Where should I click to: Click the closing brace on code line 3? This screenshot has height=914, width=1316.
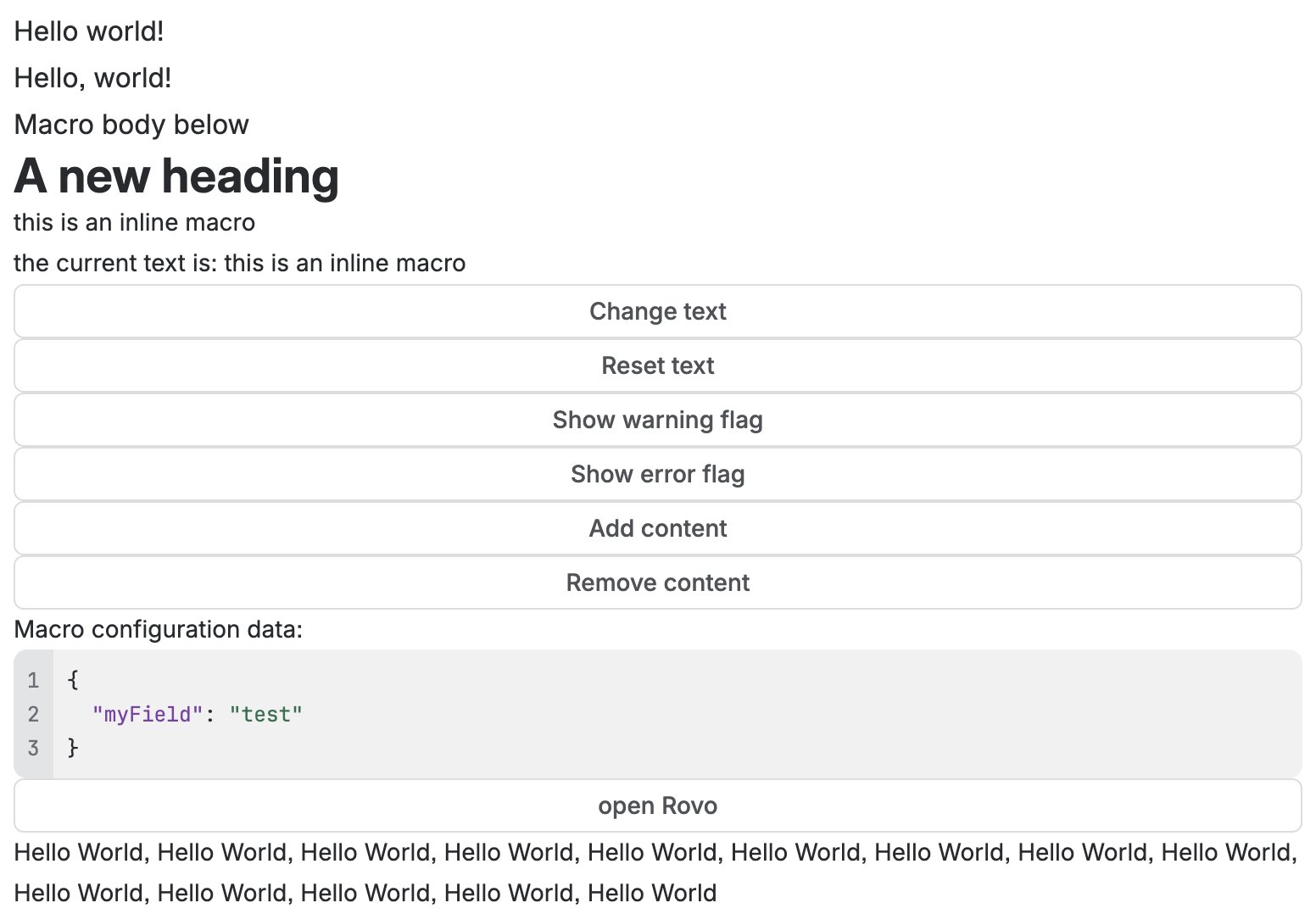(x=72, y=748)
